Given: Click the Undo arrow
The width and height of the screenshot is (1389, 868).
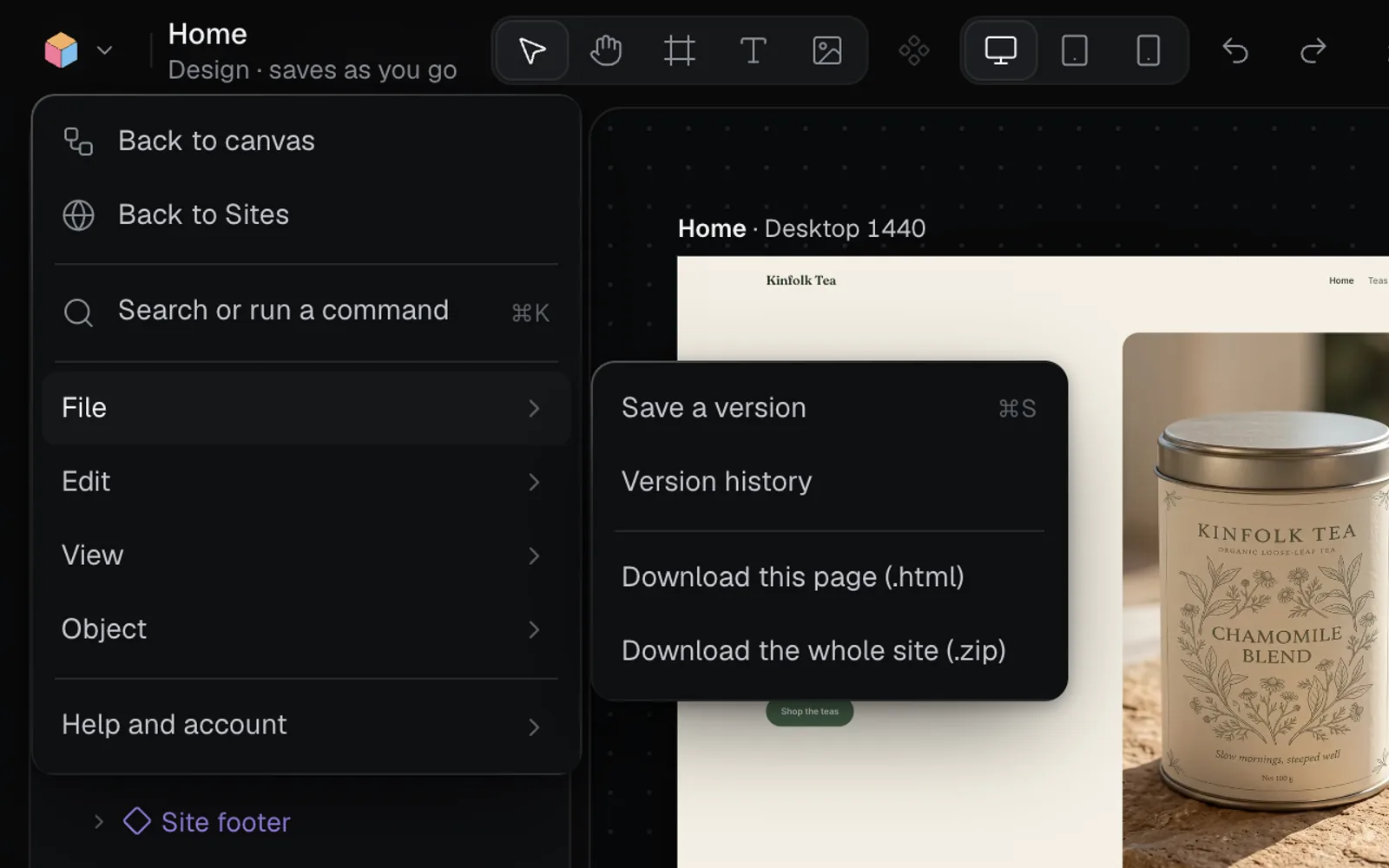Looking at the screenshot, I should [x=1235, y=50].
